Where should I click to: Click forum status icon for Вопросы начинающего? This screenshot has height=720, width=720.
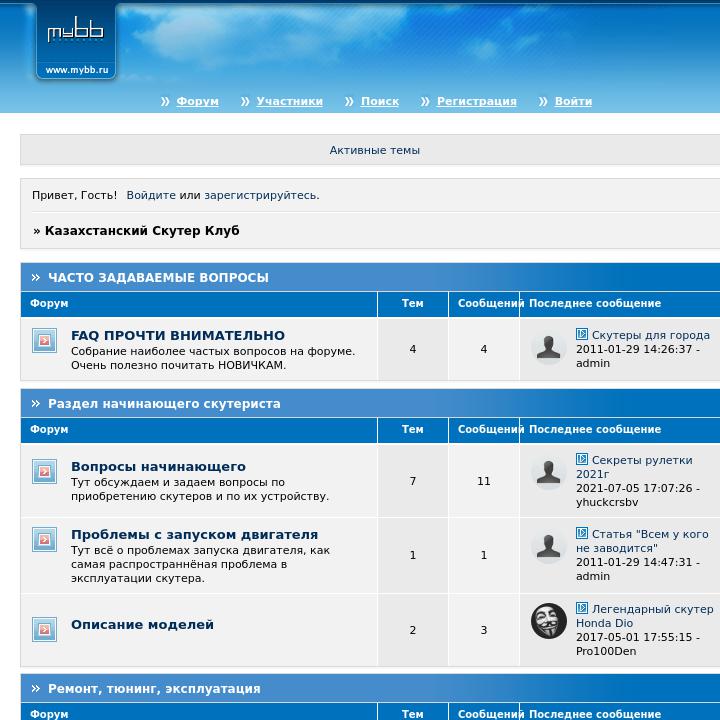[x=45, y=472]
